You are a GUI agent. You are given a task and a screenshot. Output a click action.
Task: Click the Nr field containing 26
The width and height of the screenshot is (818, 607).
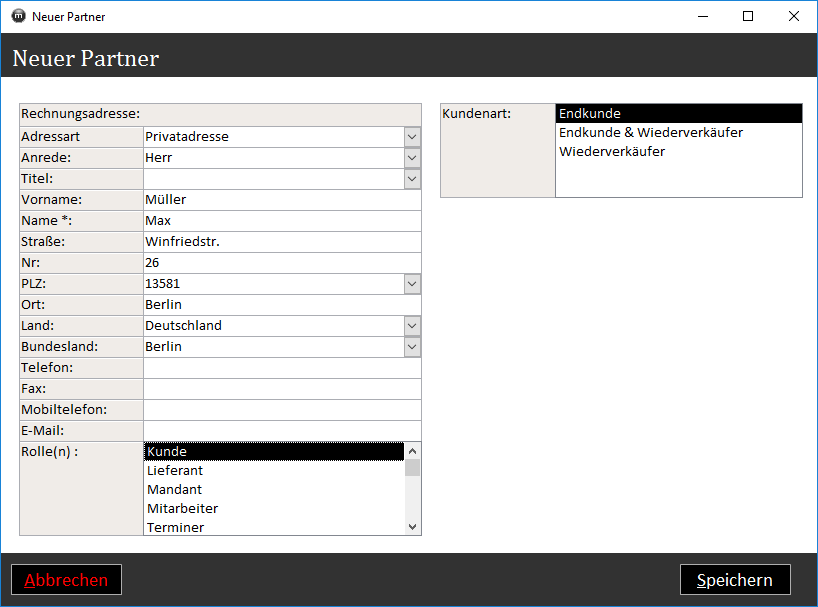coord(282,263)
